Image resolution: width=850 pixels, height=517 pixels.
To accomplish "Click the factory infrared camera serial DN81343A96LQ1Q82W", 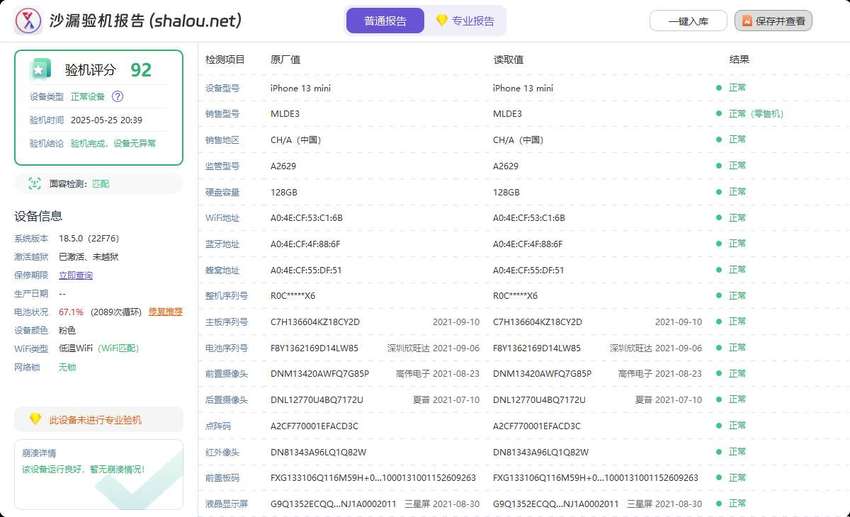I will point(318,452).
